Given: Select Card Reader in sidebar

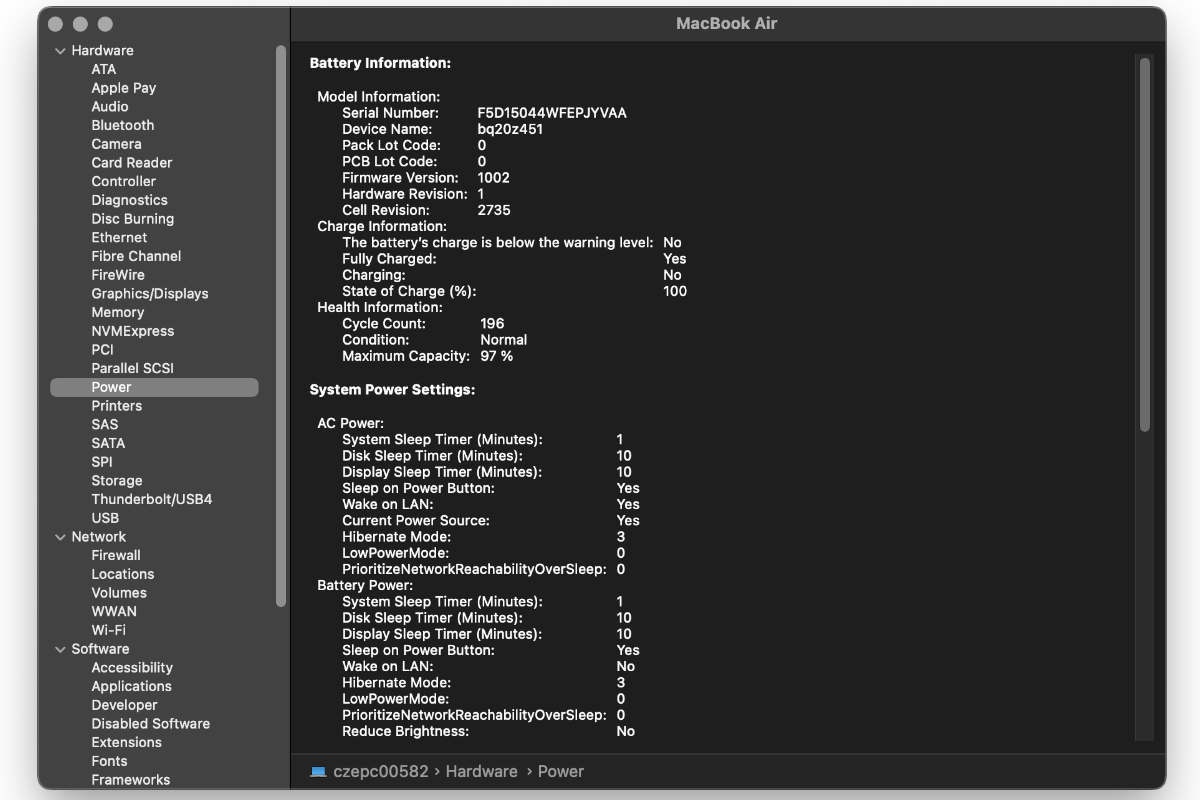Looking at the screenshot, I should (x=132, y=163).
